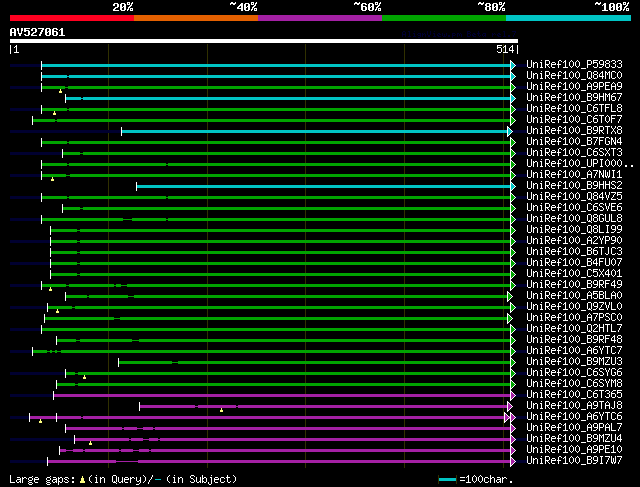The image size is (640, 487).
Task: Click the white query sequence bar
Action: [x=264, y=41]
